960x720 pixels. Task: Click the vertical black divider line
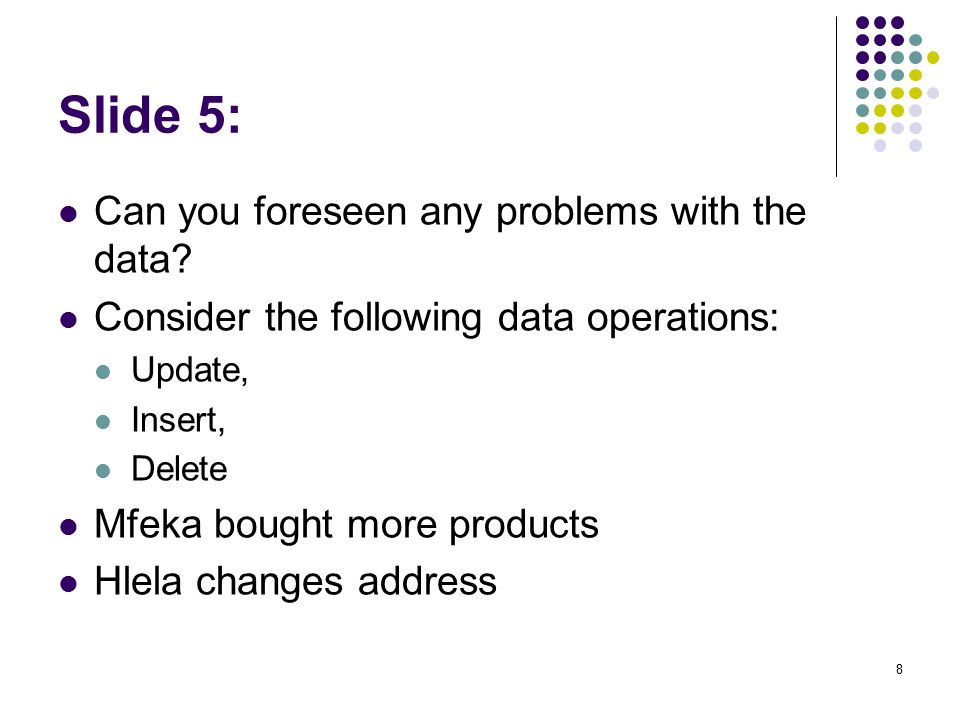(x=836, y=97)
